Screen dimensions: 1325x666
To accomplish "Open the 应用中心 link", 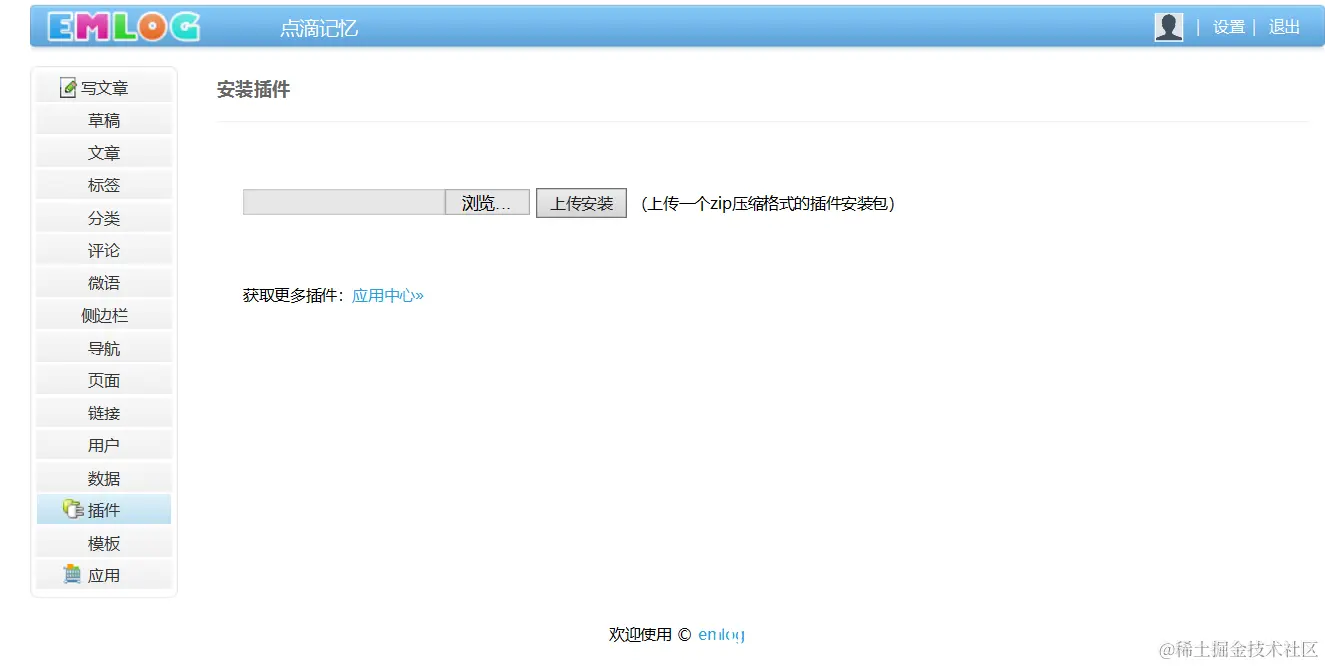I will click(x=387, y=295).
